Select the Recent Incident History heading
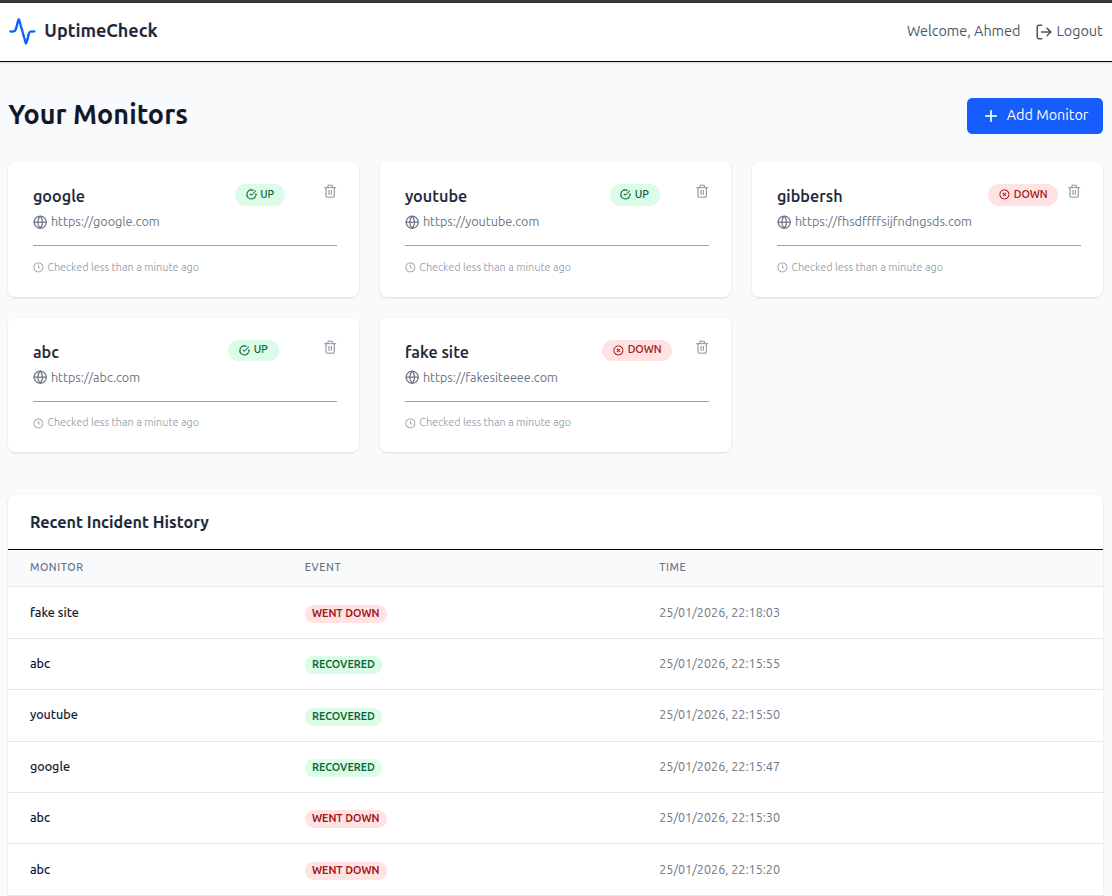This screenshot has width=1112, height=896. [119, 522]
